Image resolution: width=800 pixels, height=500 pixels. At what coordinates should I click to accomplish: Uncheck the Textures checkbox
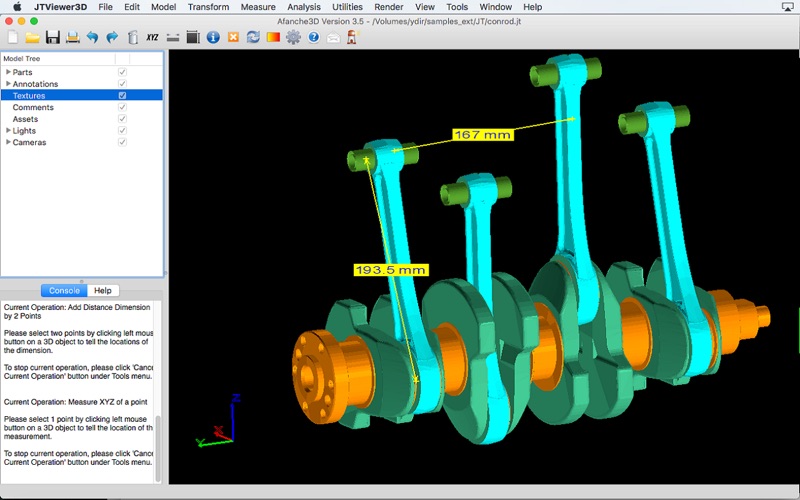click(x=122, y=96)
